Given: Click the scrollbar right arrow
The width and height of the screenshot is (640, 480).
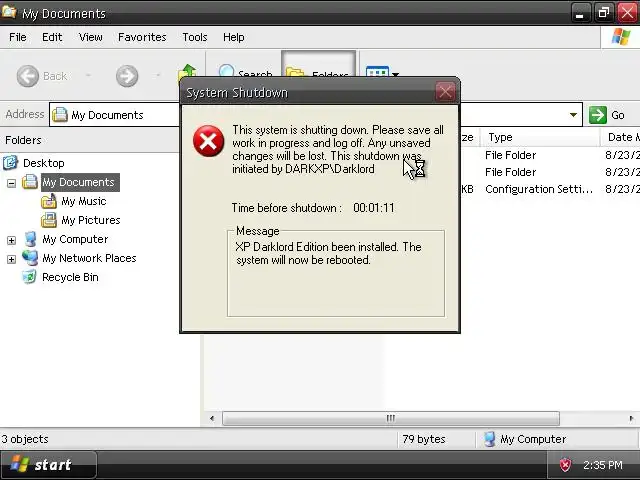Looking at the screenshot, I should [x=631, y=418].
